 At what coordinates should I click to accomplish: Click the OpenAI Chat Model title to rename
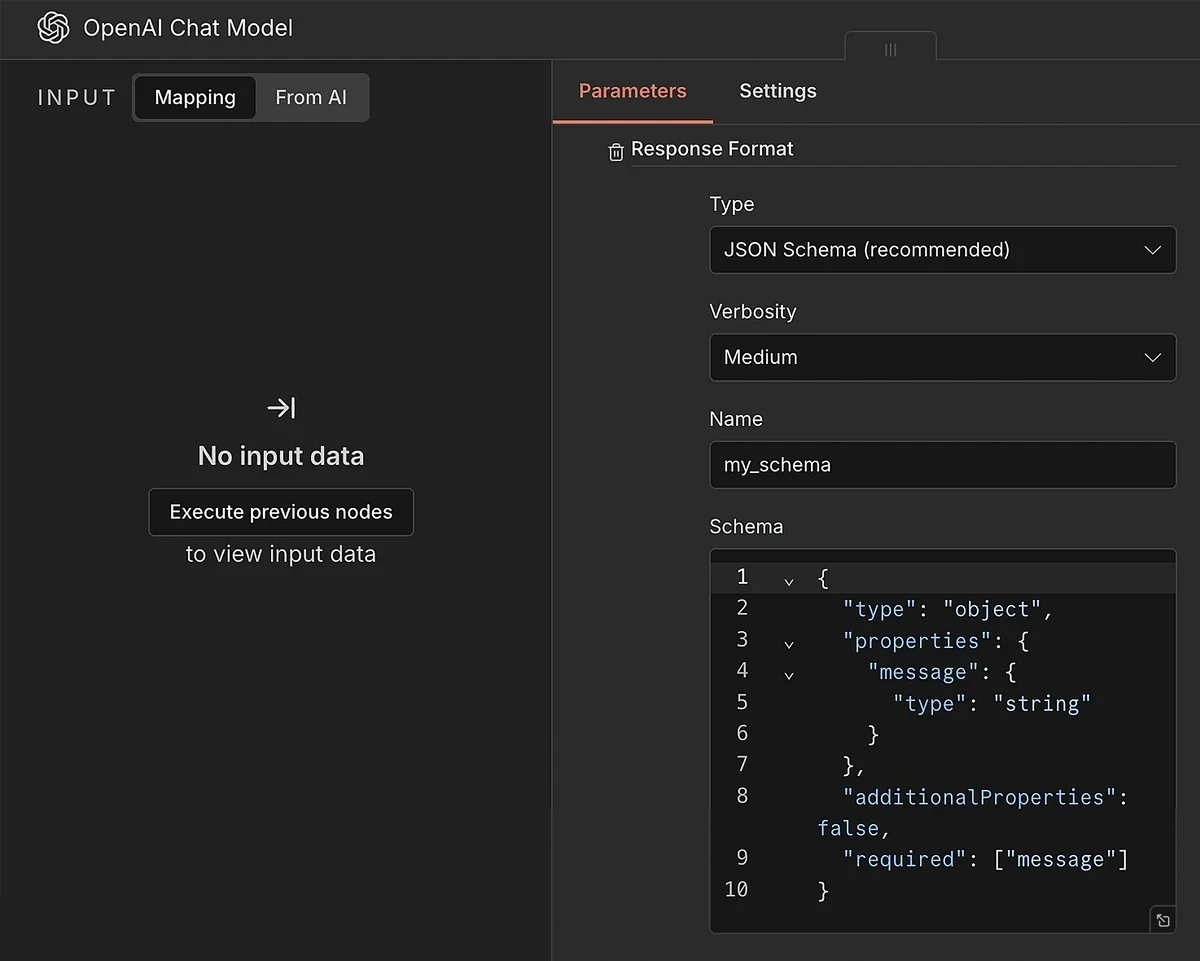[x=187, y=28]
